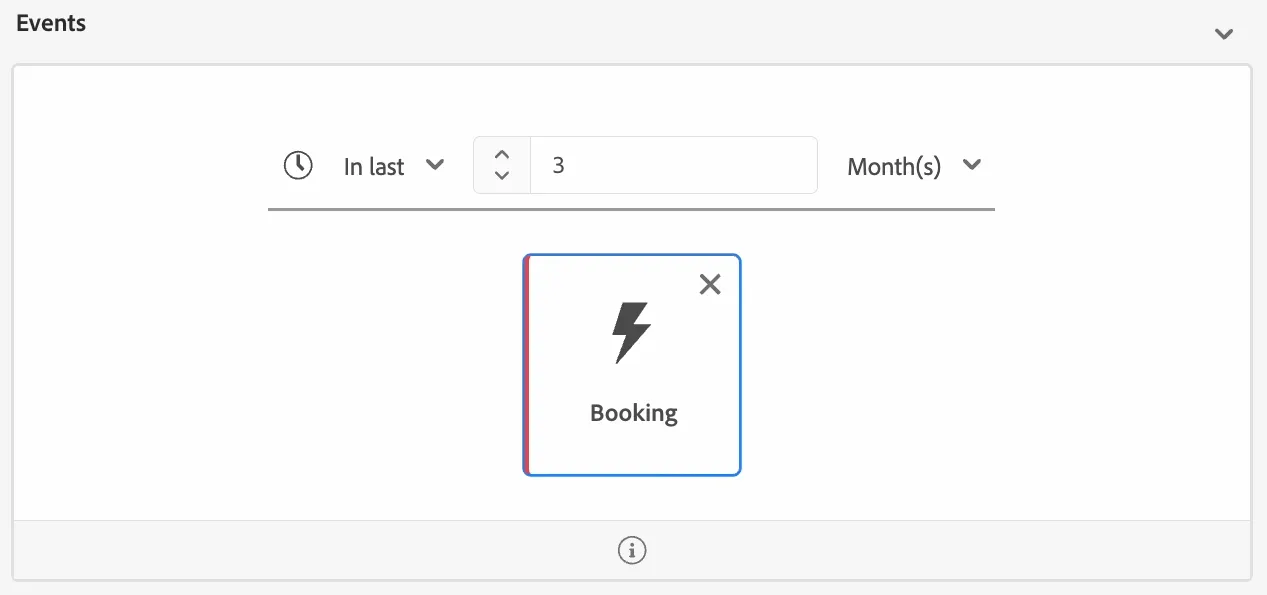Click the number field showing 3
The image size is (1267, 595).
[x=673, y=165]
